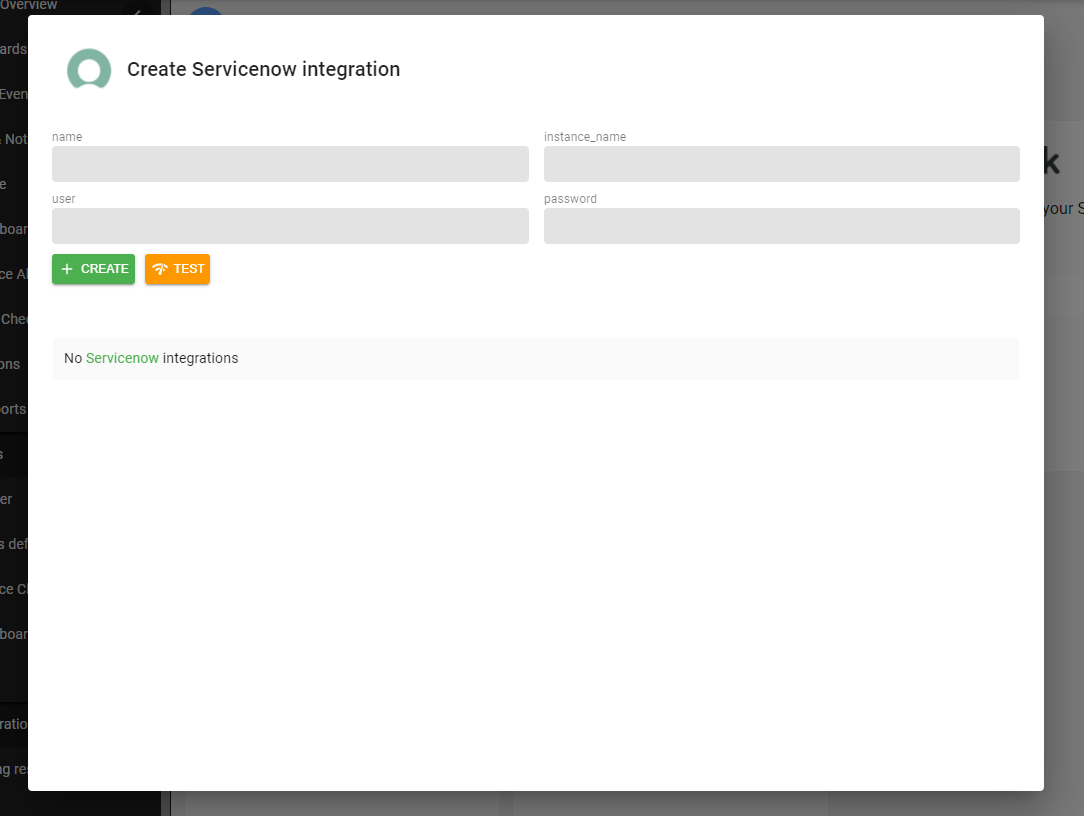The width and height of the screenshot is (1084, 816).
Task: Click the CREATE button
Action: click(93, 269)
